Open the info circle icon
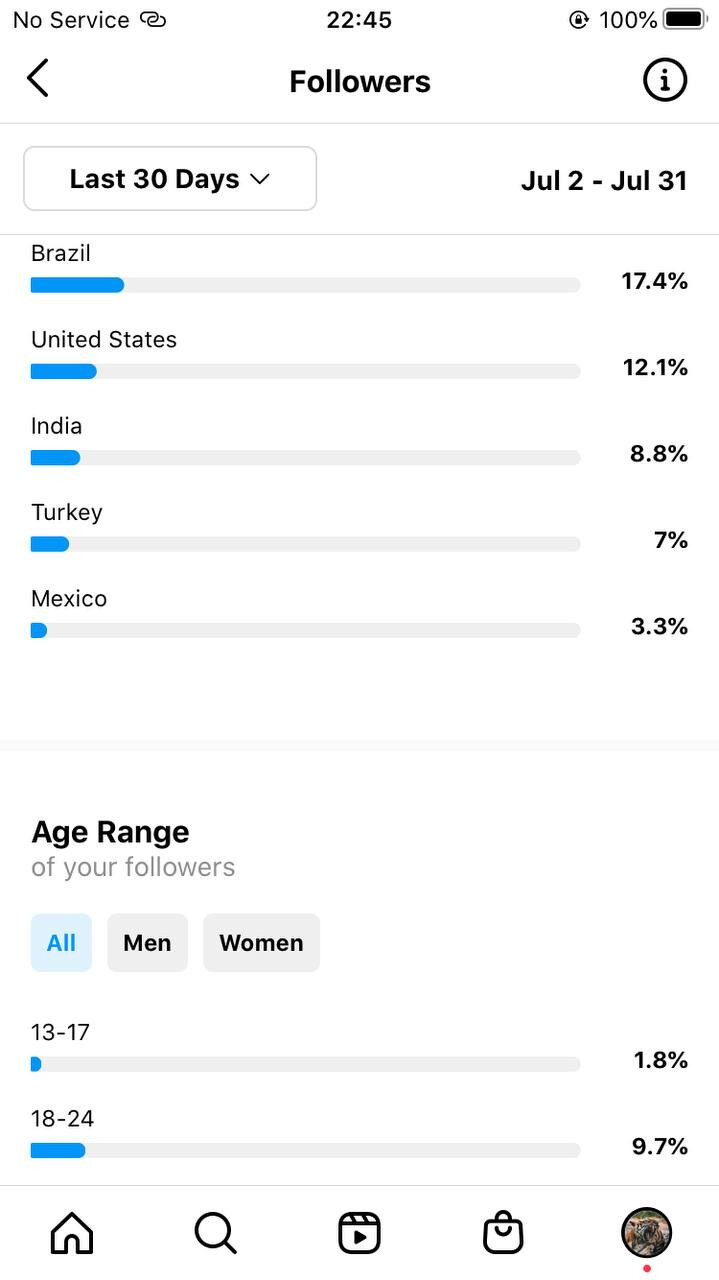719x1280 pixels. 665,80
